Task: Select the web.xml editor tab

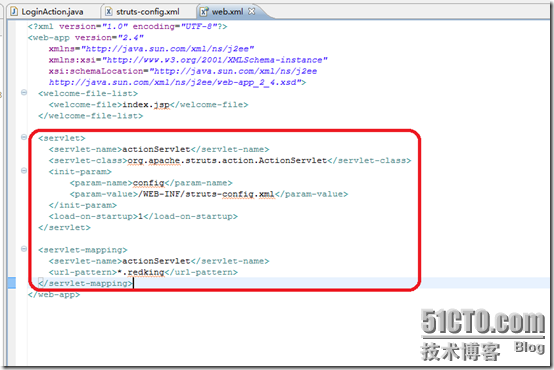Action: point(227,12)
